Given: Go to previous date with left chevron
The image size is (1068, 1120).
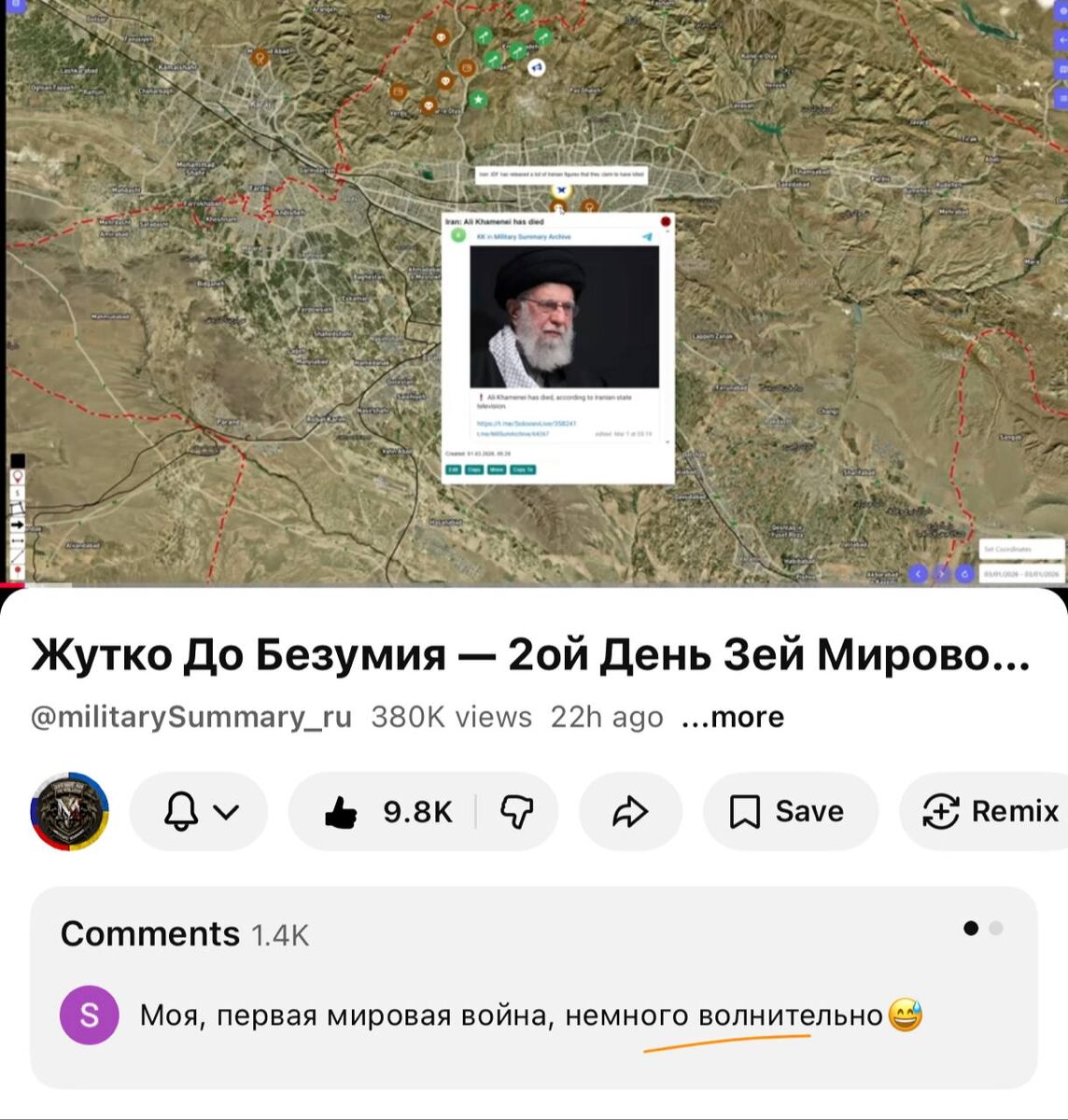Looking at the screenshot, I should tap(918, 574).
